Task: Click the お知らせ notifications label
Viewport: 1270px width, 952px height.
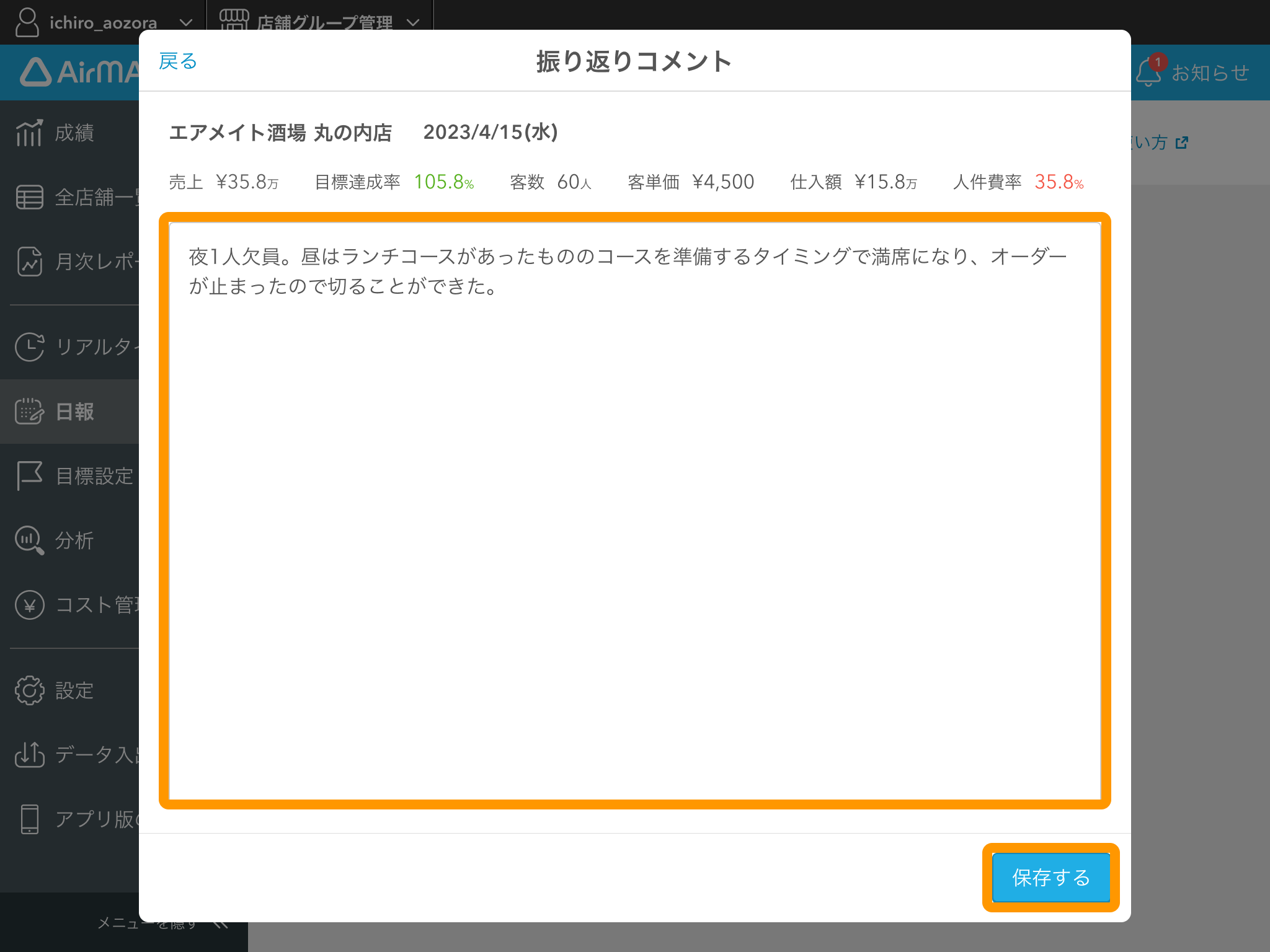Action: [x=1210, y=73]
